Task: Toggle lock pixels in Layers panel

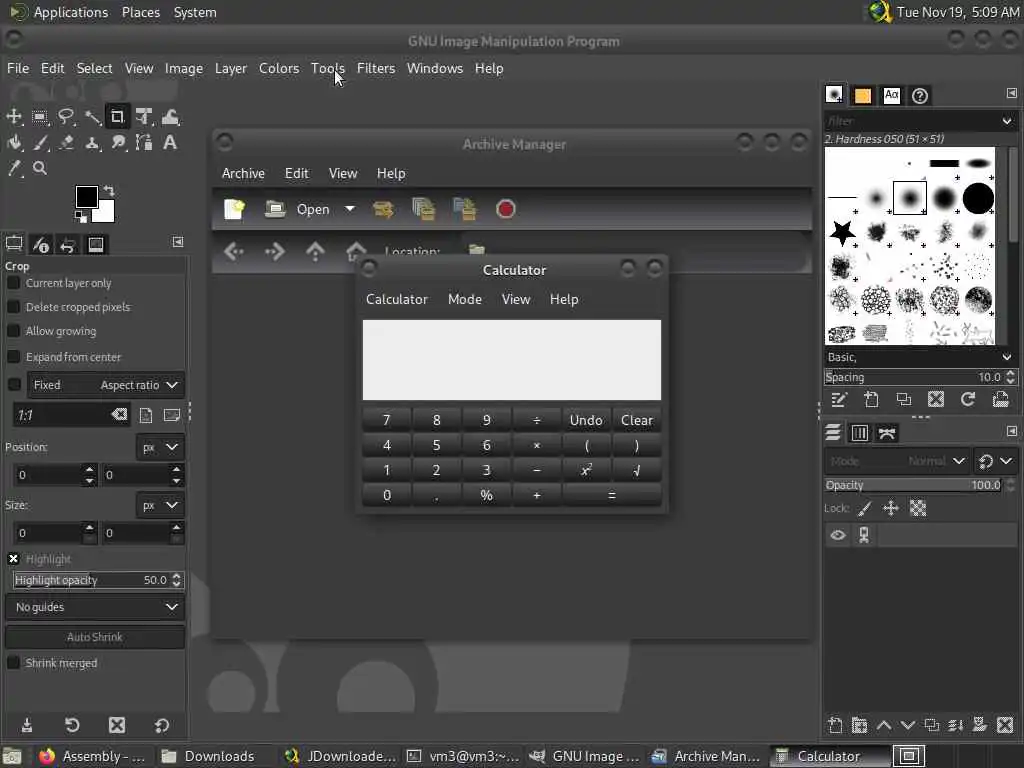Action: tap(865, 508)
